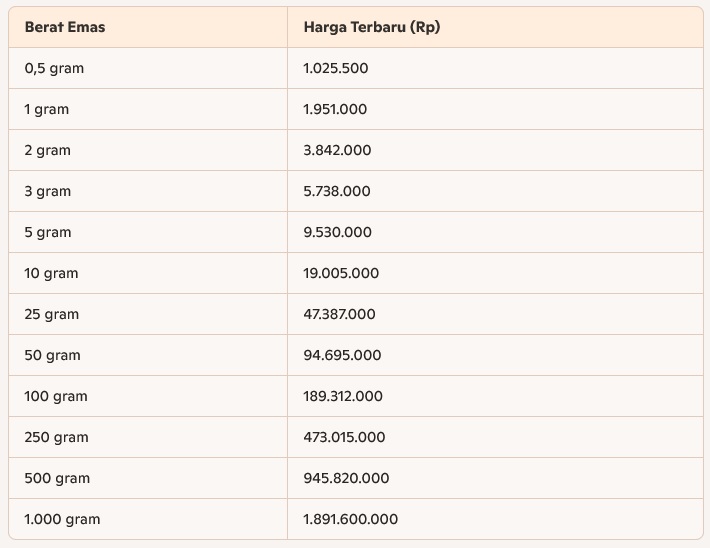Click the price 19.005.000

(x=341, y=273)
